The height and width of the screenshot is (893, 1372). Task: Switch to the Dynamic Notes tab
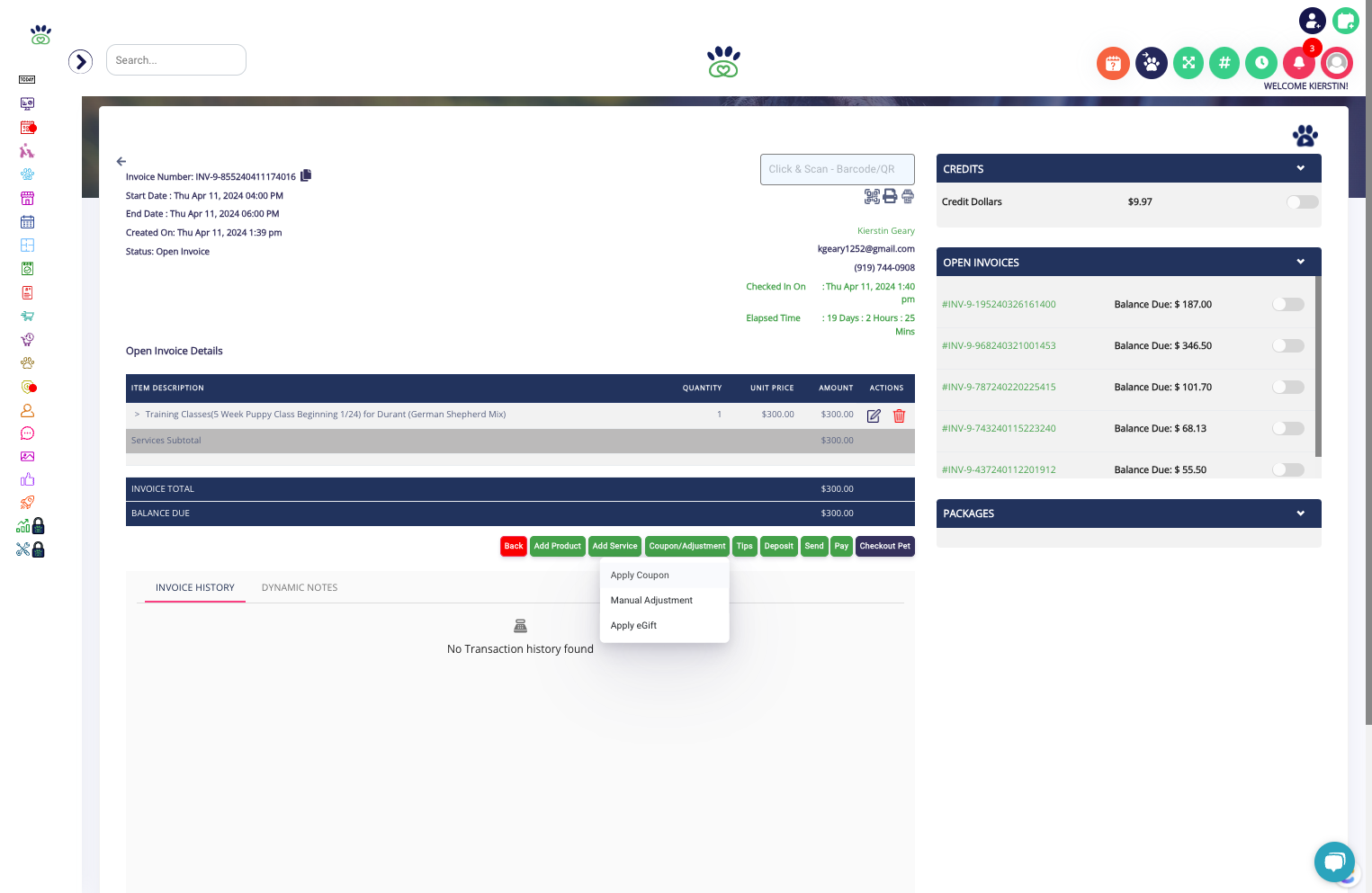(x=300, y=588)
